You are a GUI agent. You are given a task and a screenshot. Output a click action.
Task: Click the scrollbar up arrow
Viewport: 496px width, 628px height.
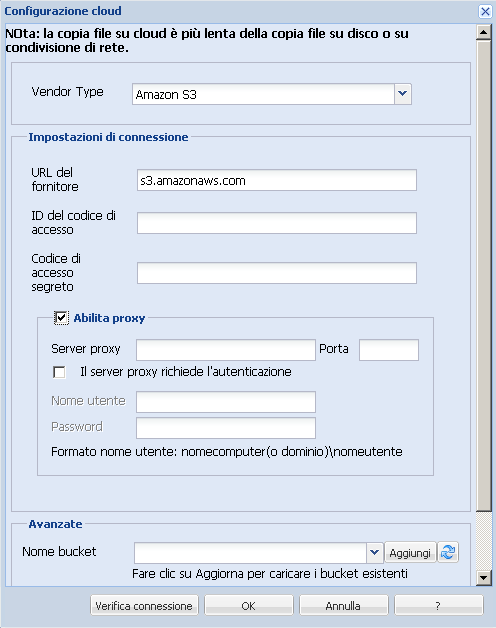pyautogui.click(x=484, y=32)
